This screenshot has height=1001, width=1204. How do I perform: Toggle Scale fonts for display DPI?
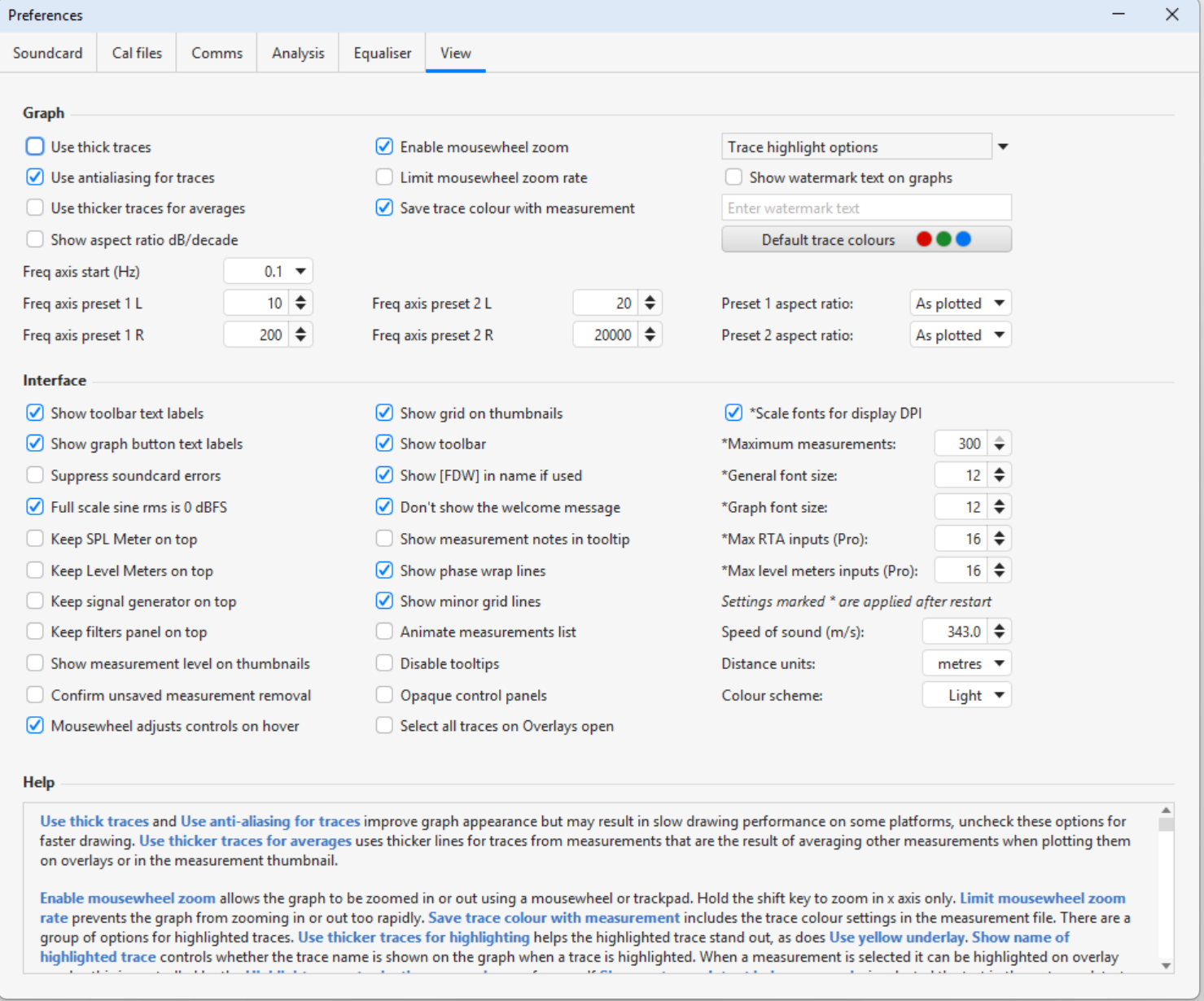coord(733,413)
